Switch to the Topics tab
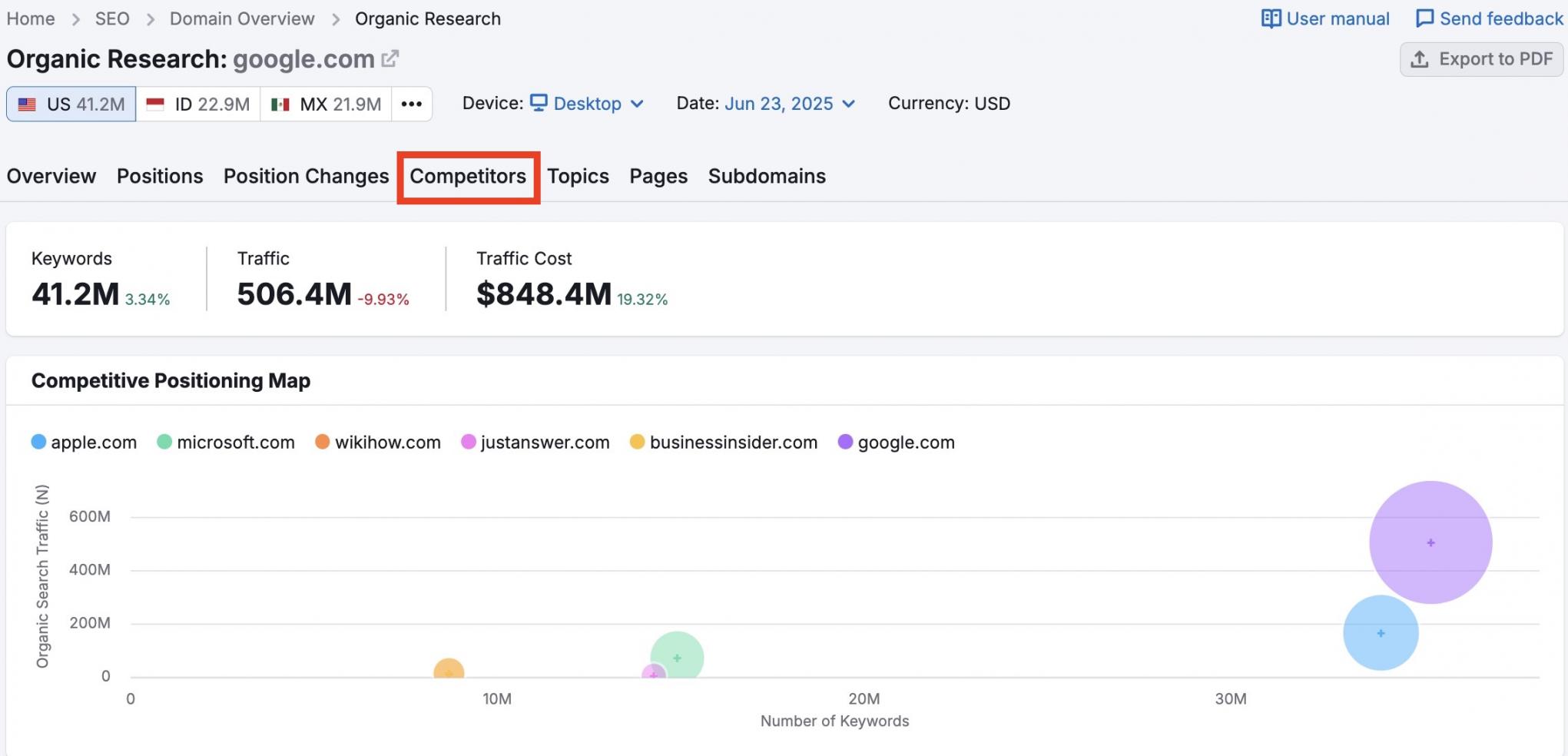1568x756 pixels. coord(578,176)
